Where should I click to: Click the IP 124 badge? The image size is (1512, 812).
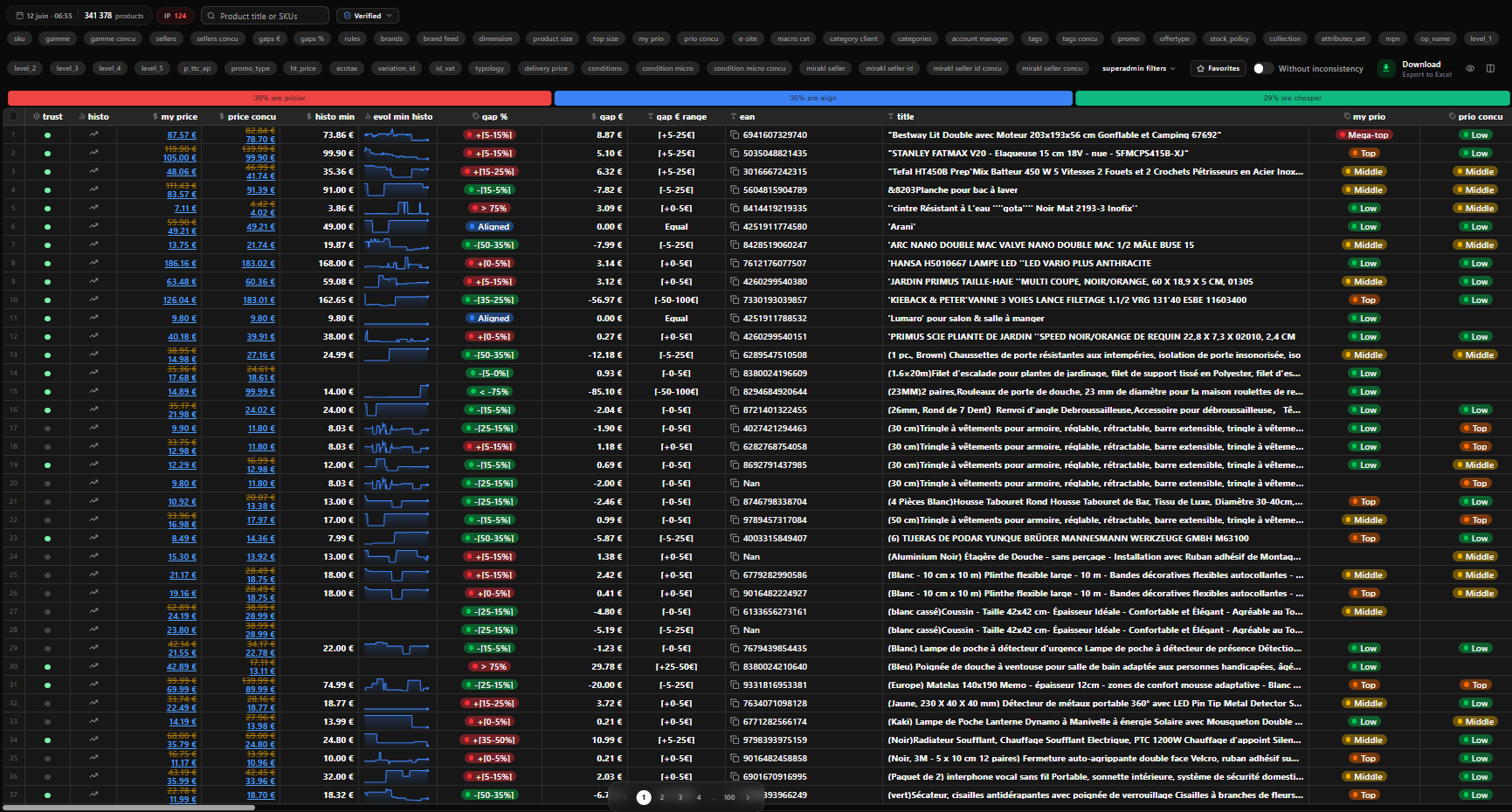[176, 16]
